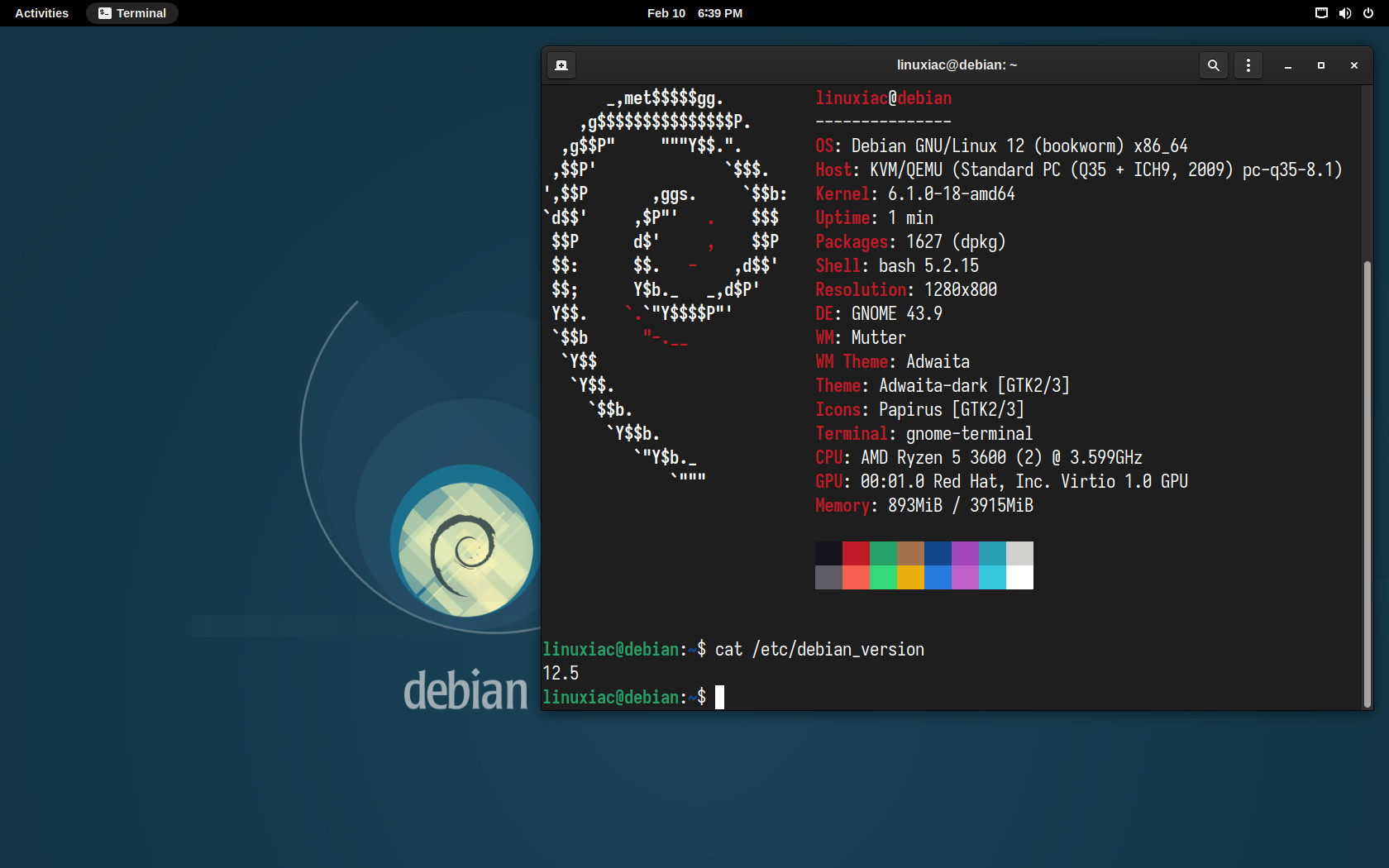1389x868 pixels.
Task: Click the OS line 'Debian GNU/Linux 12 (bookworm)'
Action: (988, 146)
